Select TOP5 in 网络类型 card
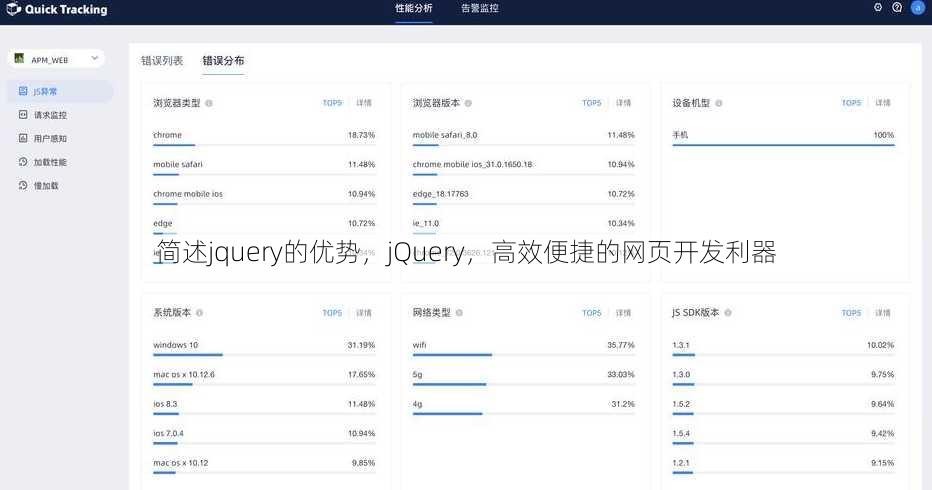This screenshot has width=932, height=490. (x=591, y=313)
